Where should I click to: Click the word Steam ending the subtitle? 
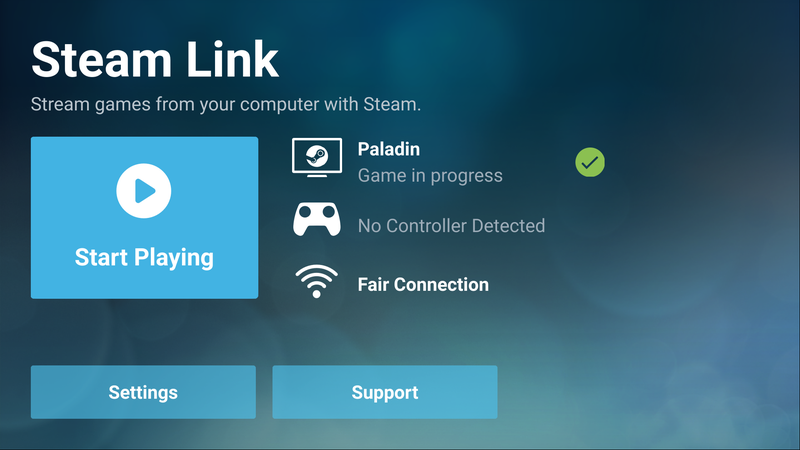[392, 104]
